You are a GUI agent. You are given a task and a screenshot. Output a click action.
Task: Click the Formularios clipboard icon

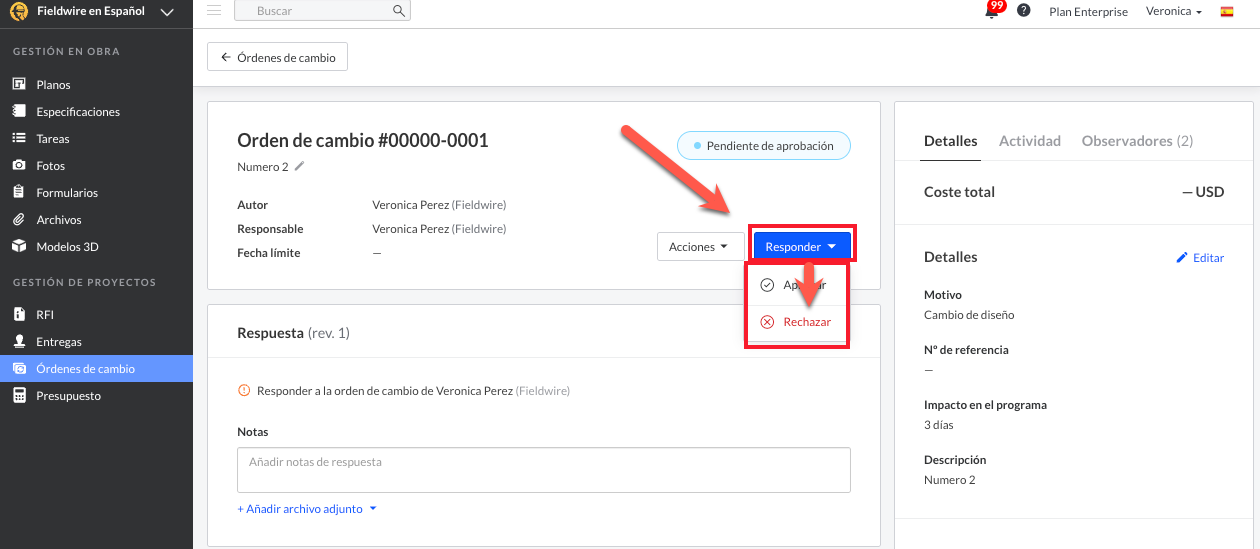click(x=18, y=192)
